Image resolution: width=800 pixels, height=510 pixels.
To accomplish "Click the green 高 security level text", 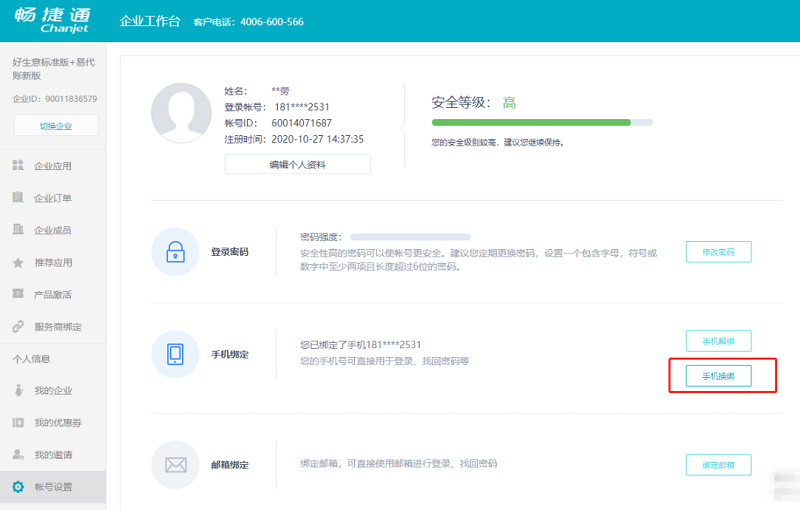I will click(509, 103).
